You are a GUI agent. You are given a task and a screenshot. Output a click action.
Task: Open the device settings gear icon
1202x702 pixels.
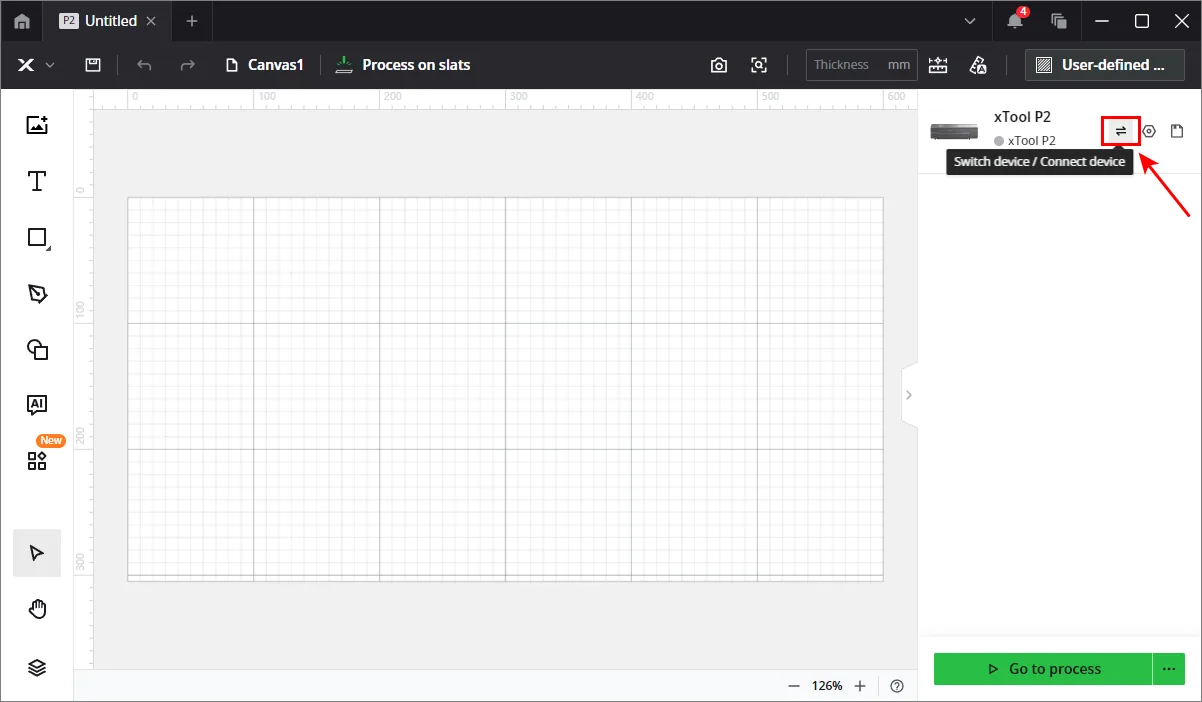(x=1149, y=131)
